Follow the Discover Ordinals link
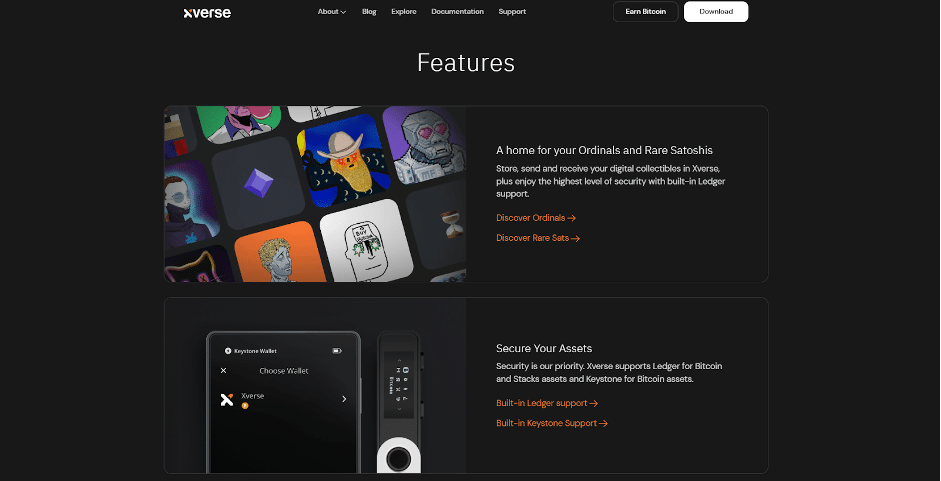Screen dimensions: 941x481 (536, 218)
